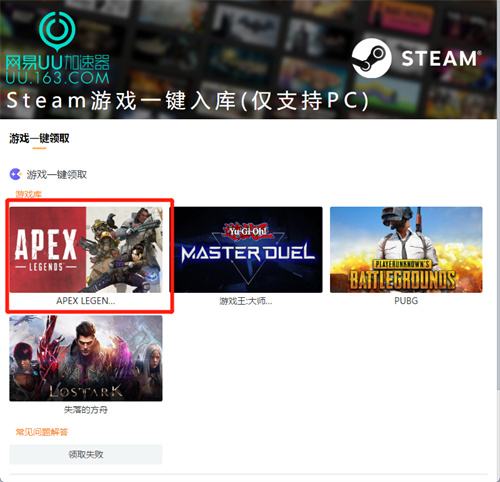Click the STEAM wordmark text
Screen dimensions: 500x482
(441, 59)
